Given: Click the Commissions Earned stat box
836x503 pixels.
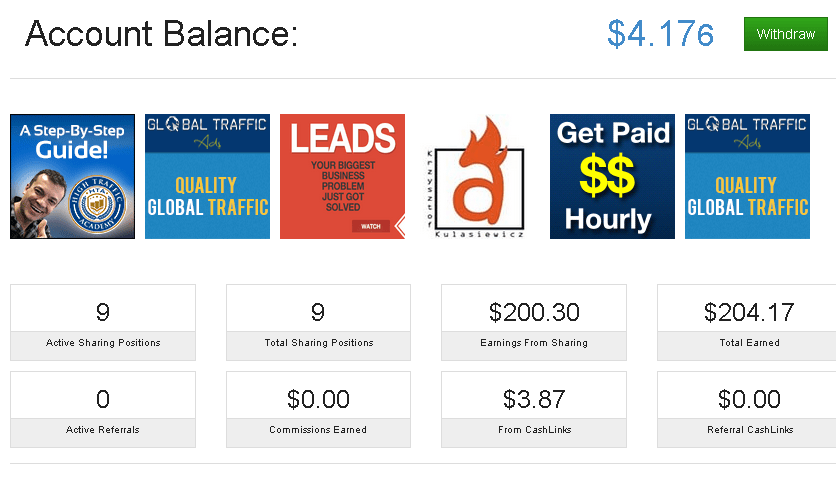Looking at the screenshot, I should pos(318,409).
